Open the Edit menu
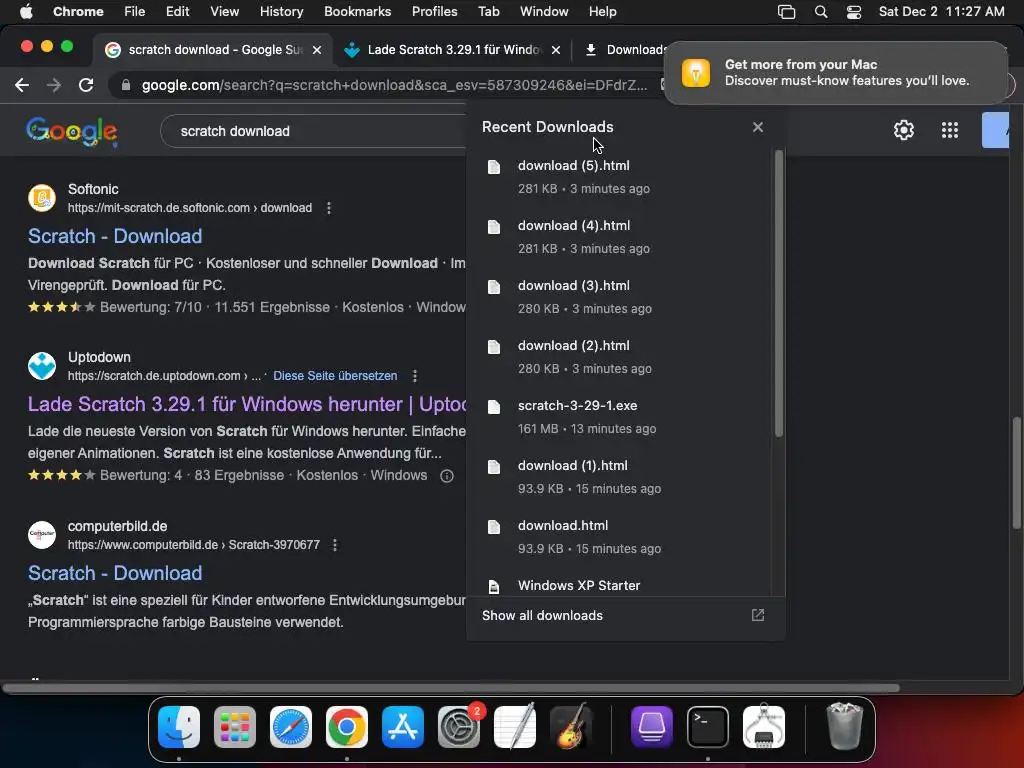Screen dimensions: 1024x768 click(177, 12)
